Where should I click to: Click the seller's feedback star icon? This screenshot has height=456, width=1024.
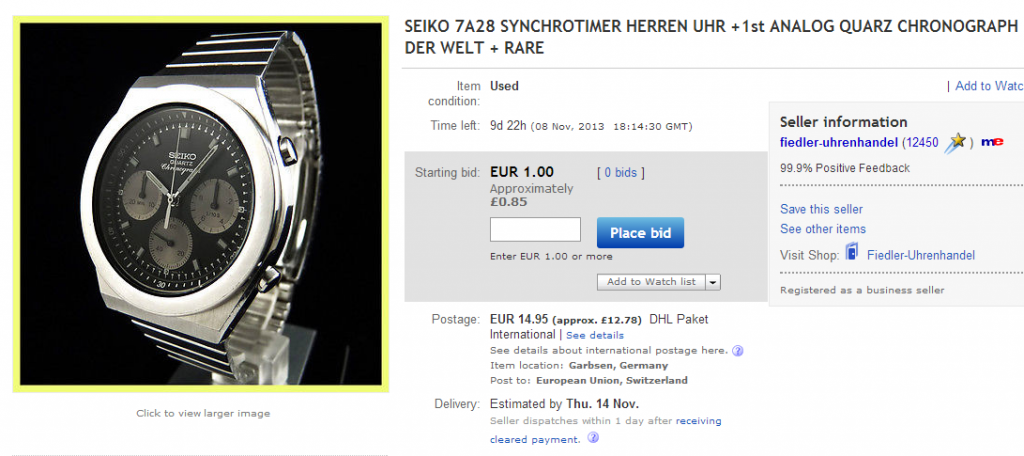tap(957, 142)
